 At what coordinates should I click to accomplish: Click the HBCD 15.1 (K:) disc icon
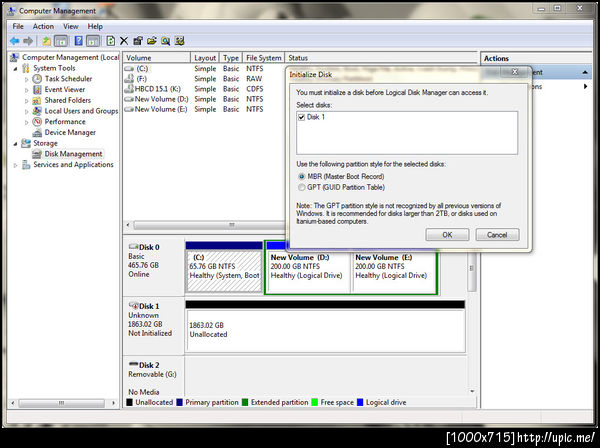tap(129, 89)
